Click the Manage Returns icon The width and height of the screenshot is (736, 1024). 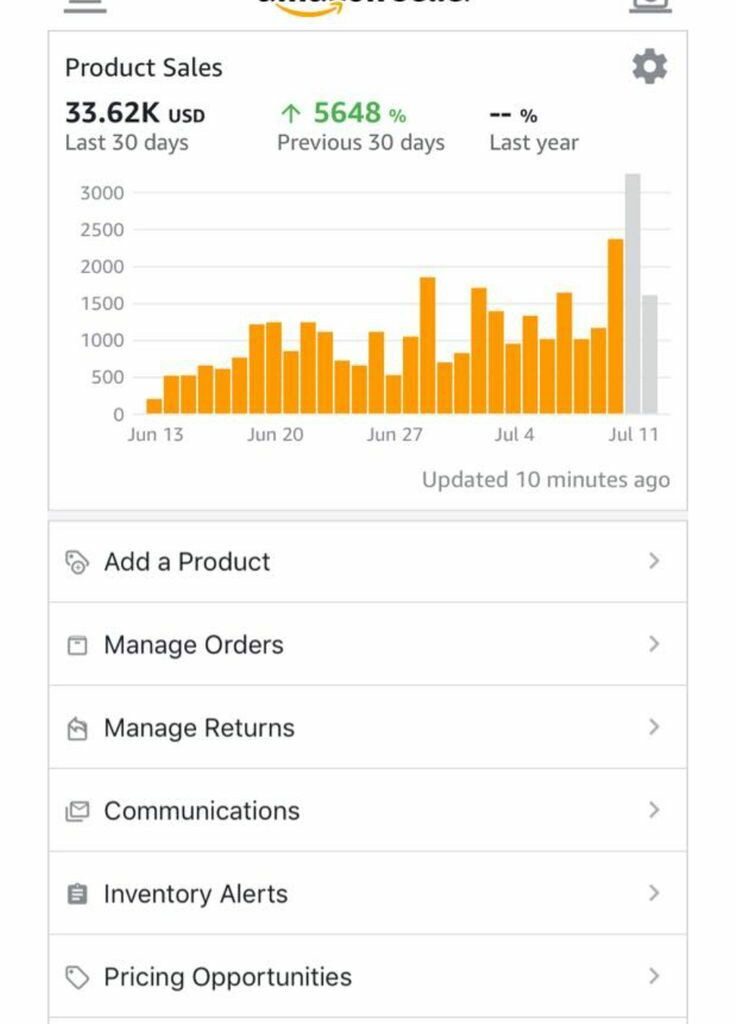77,728
